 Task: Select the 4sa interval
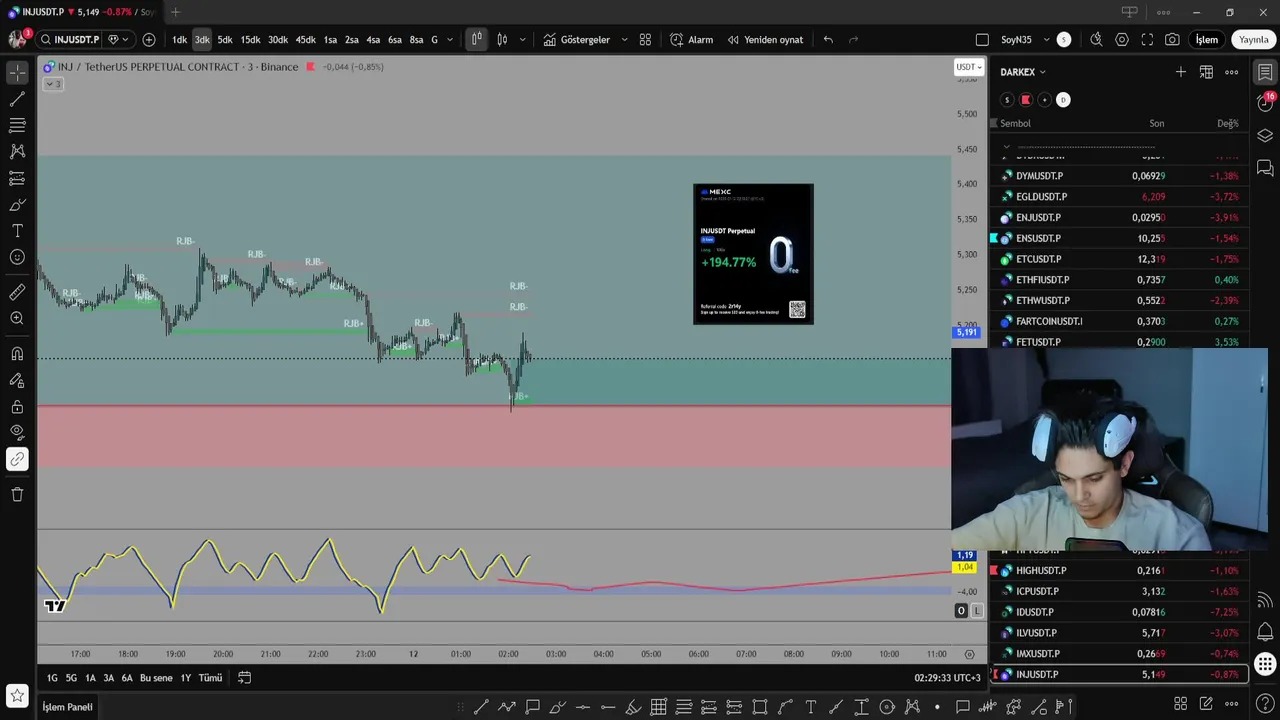[373, 40]
